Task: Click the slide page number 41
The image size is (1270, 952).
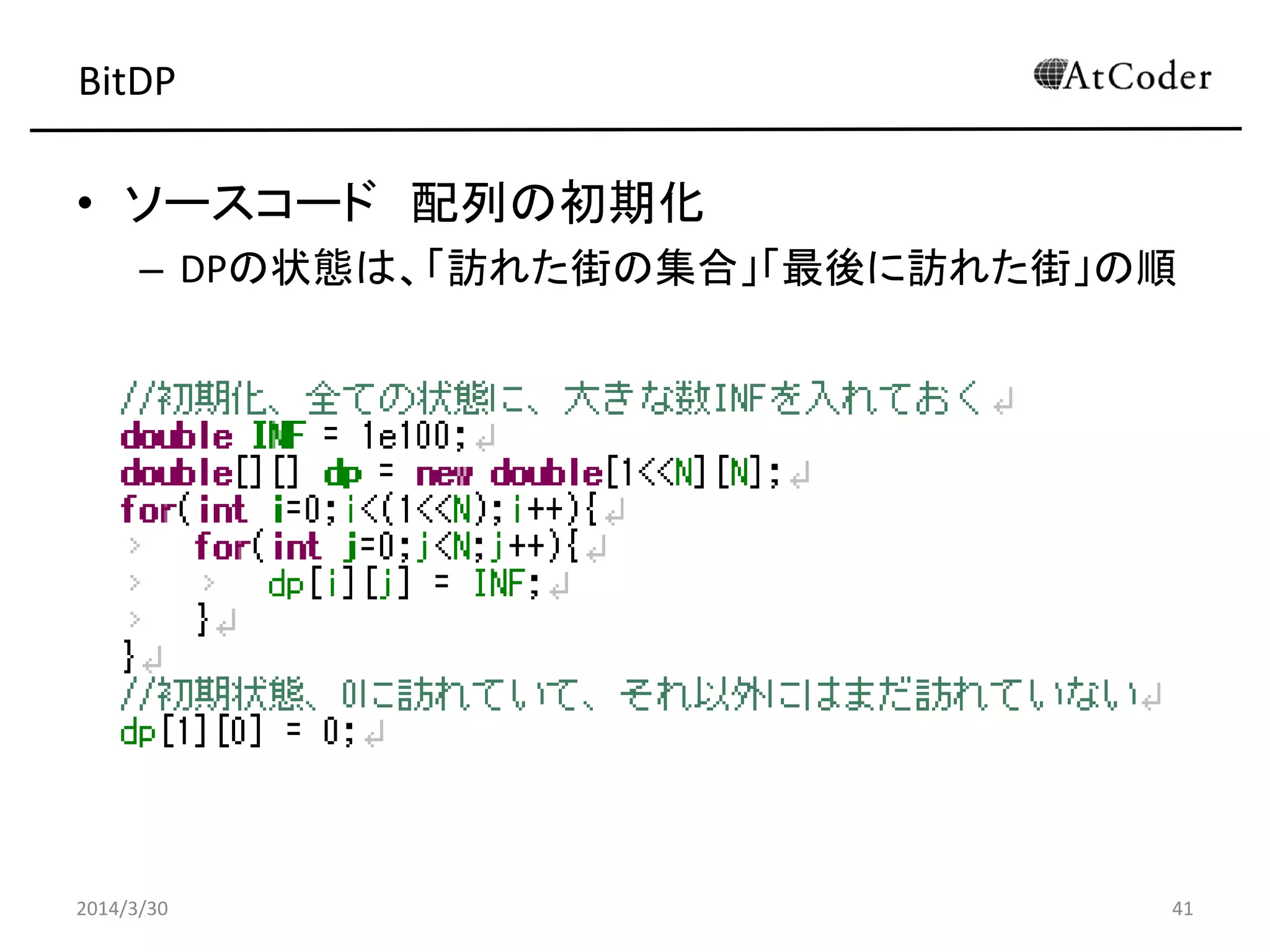Action: (1182, 909)
